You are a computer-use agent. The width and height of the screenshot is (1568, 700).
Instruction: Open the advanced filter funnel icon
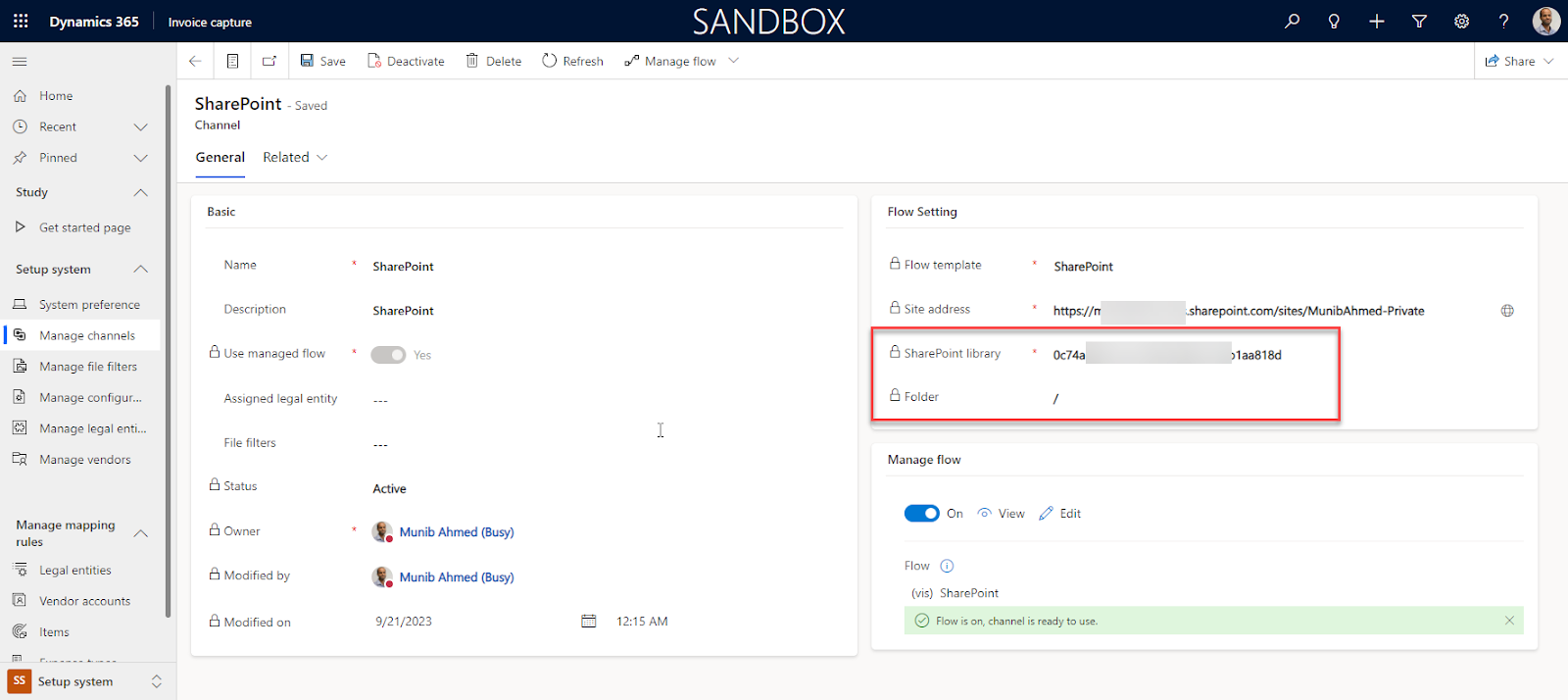coord(1419,21)
